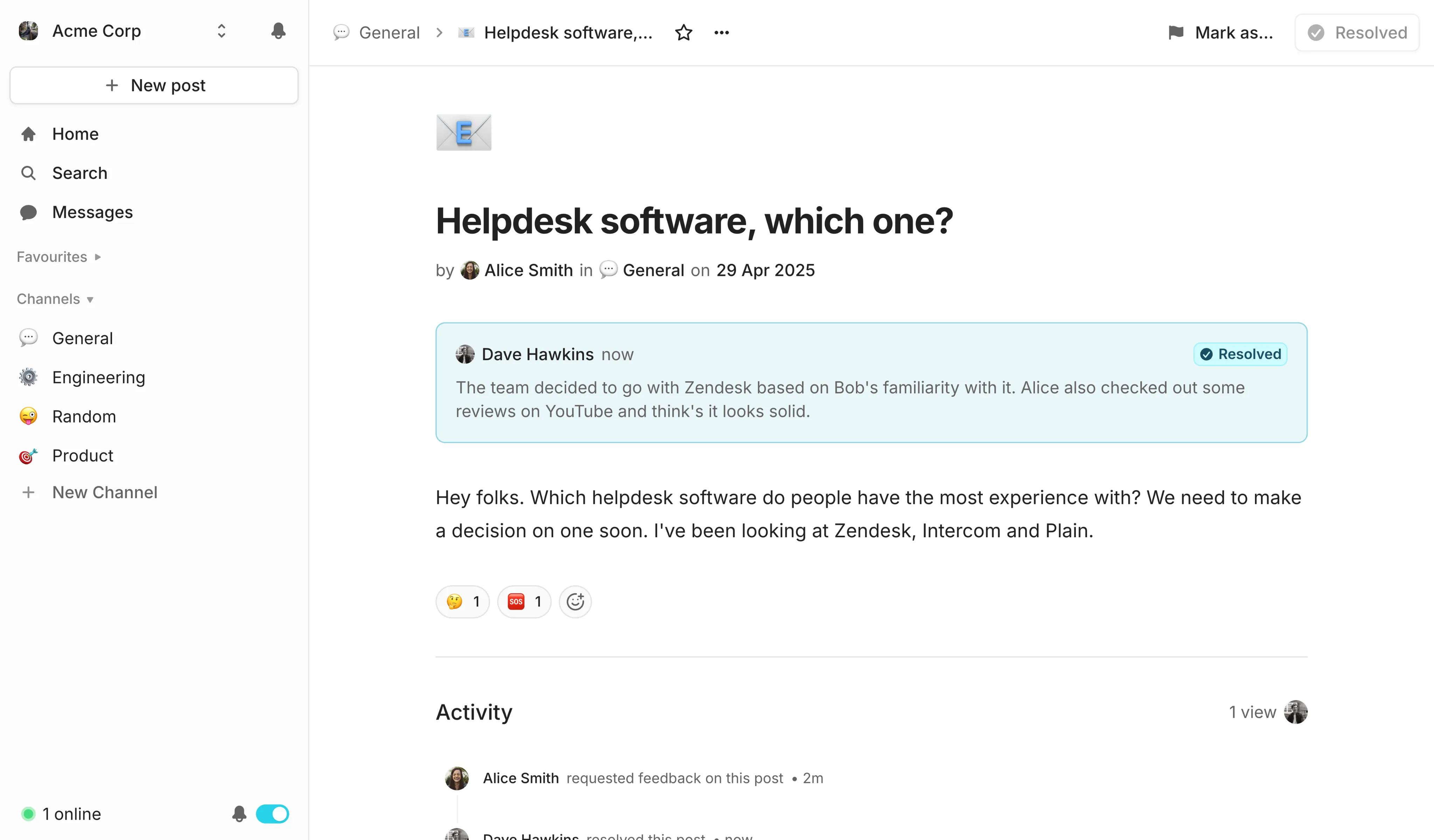The width and height of the screenshot is (1434, 840).
Task: Add a New Channel
Action: [x=105, y=492]
